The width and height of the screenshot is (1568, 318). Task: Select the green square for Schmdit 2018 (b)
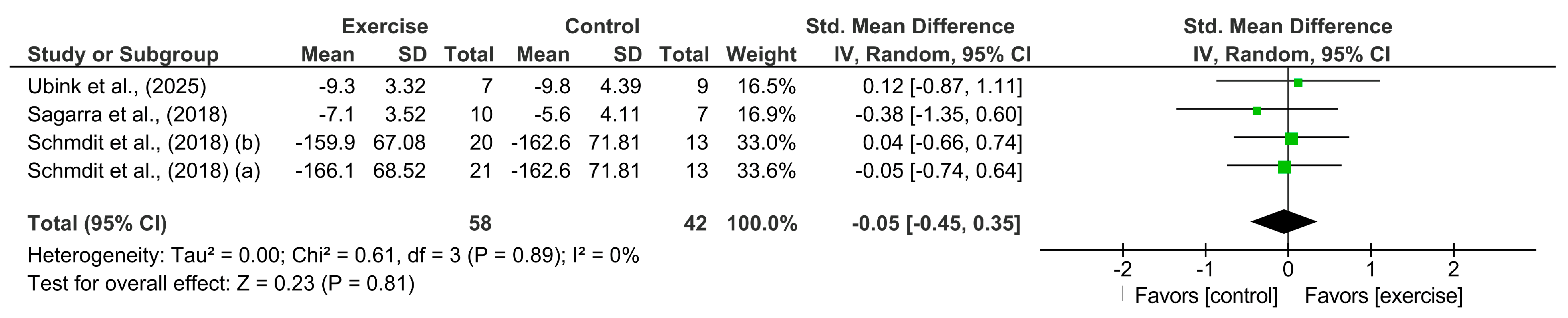(x=1291, y=139)
